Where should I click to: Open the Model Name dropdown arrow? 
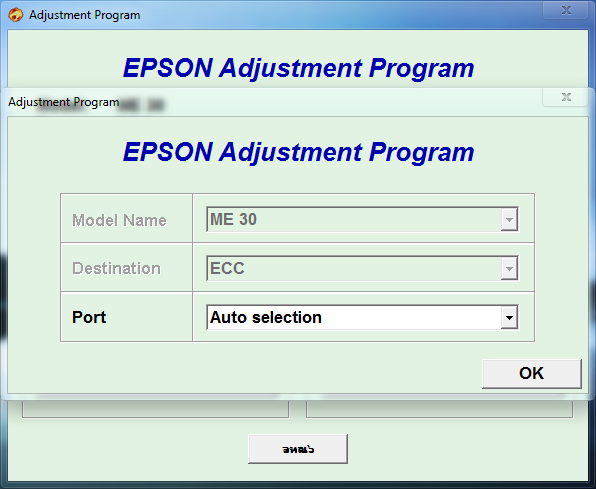(x=509, y=219)
